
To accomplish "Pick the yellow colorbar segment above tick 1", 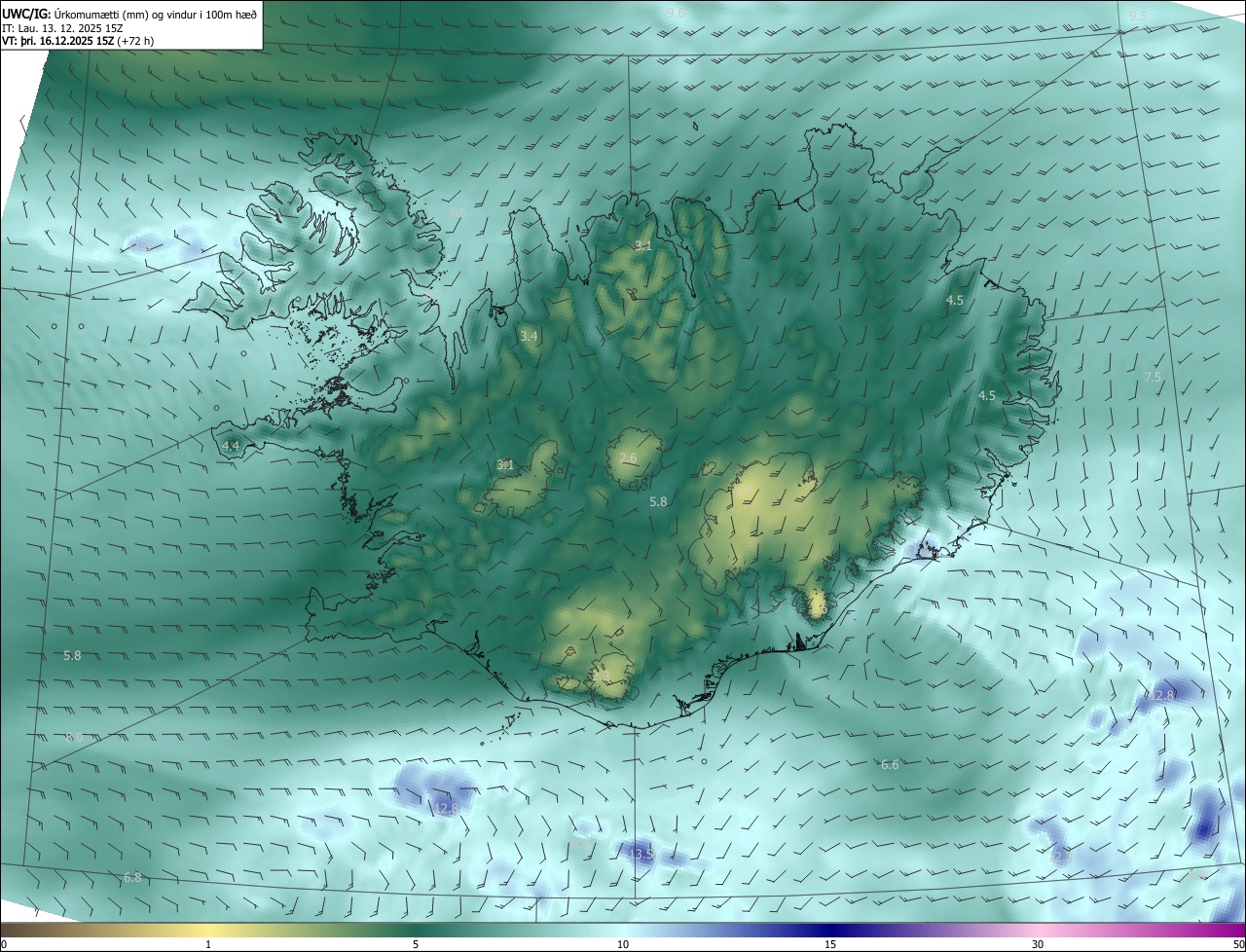I will (x=208, y=930).
